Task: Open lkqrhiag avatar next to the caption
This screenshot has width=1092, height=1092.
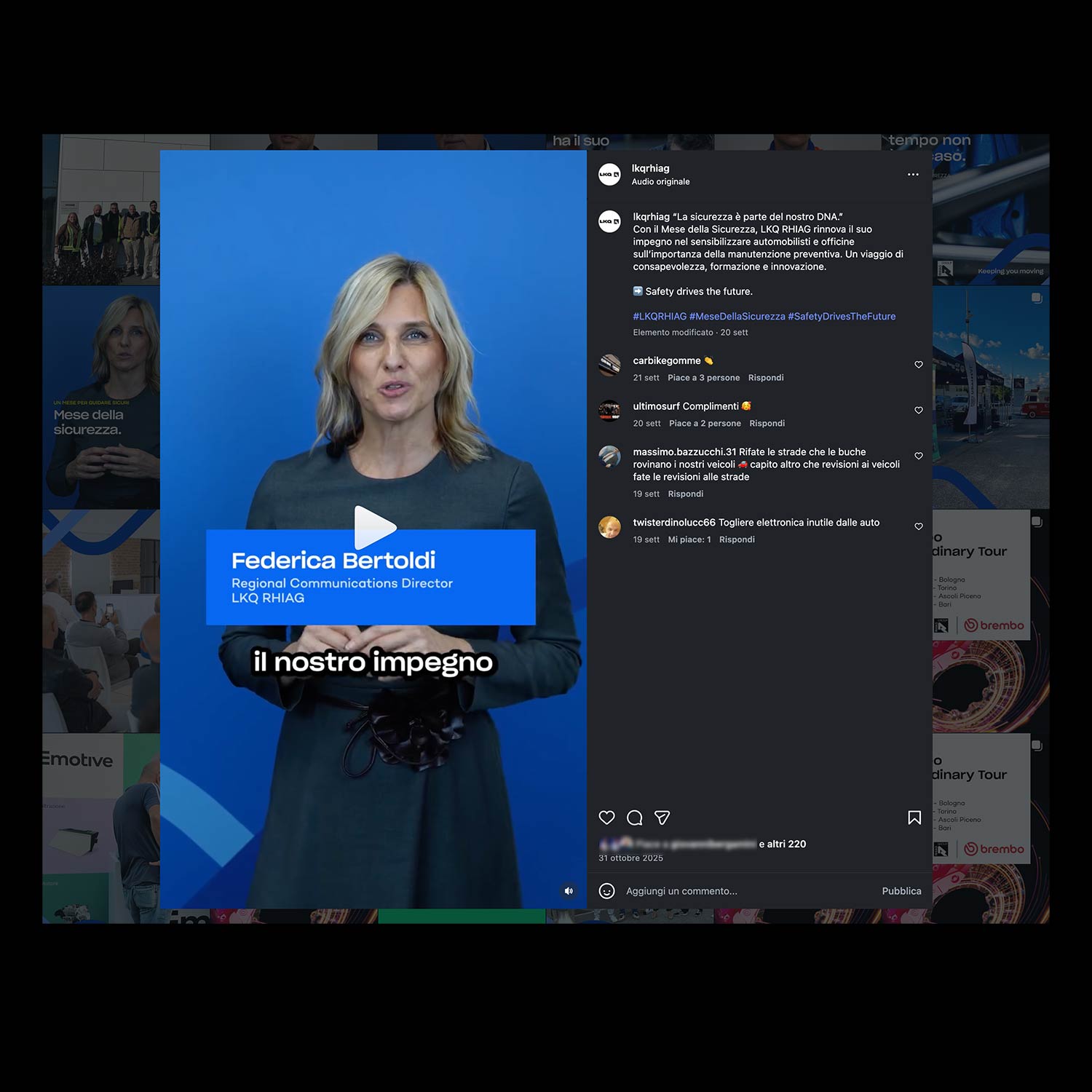Action: click(x=609, y=221)
